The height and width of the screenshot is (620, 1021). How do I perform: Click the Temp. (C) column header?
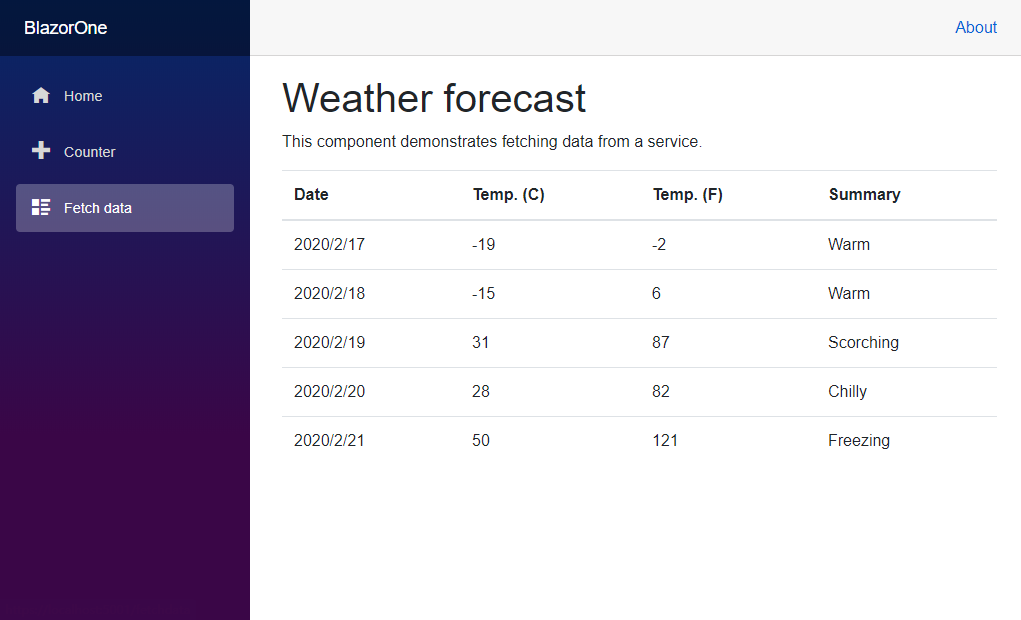[509, 195]
